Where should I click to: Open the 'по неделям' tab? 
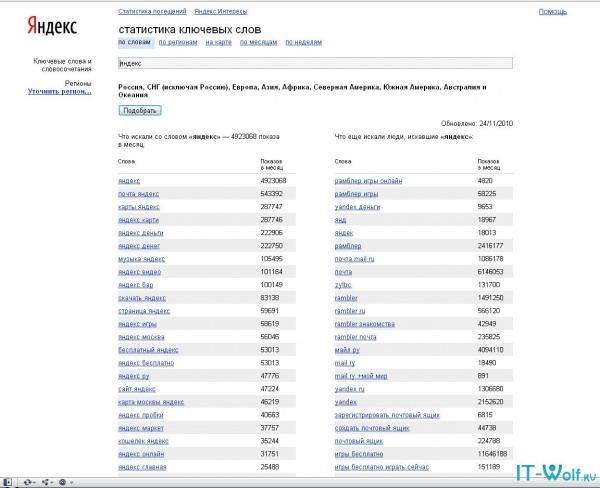[303, 42]
